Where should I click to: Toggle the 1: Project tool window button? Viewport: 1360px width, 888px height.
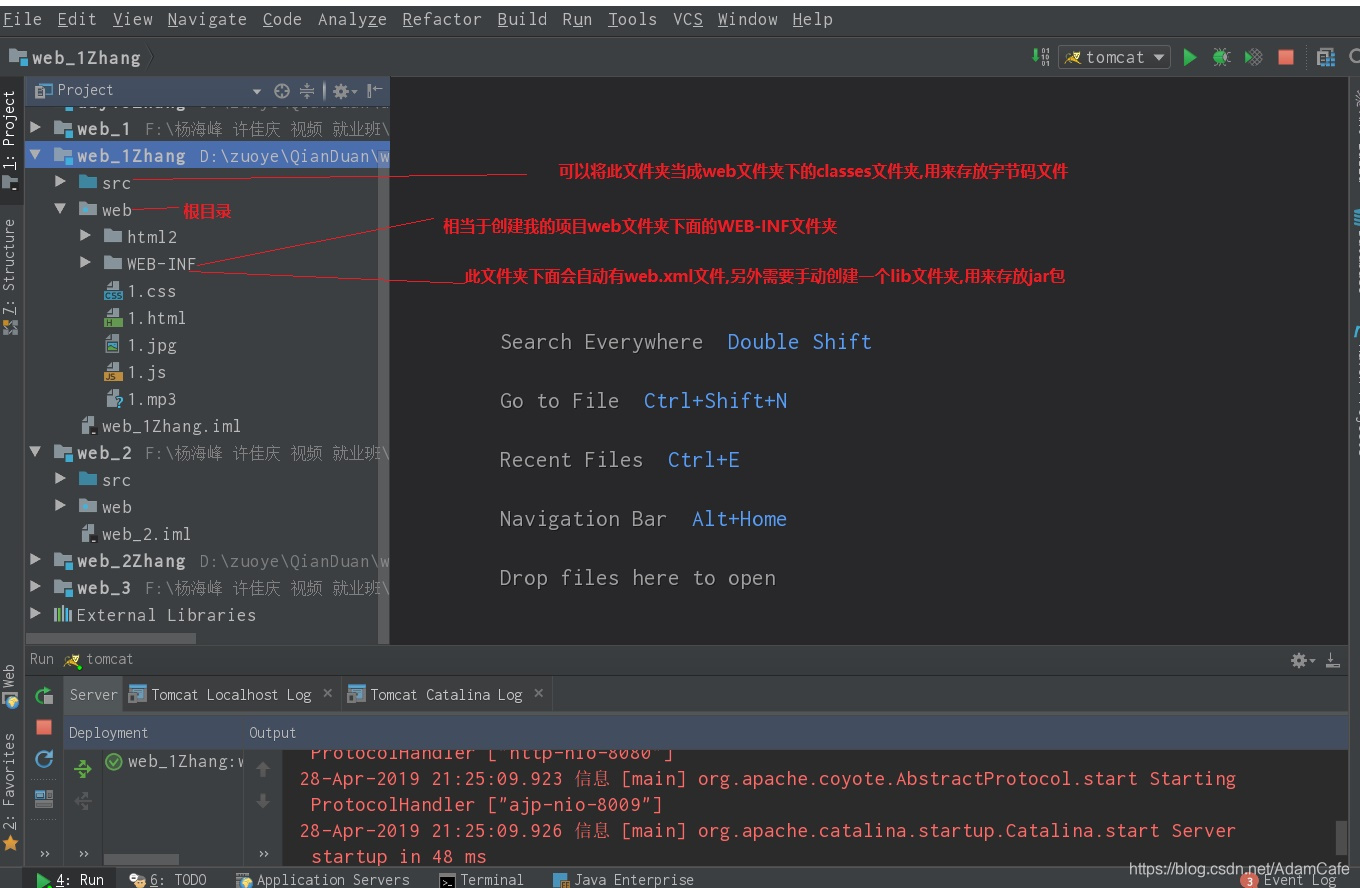pos(10,140)
